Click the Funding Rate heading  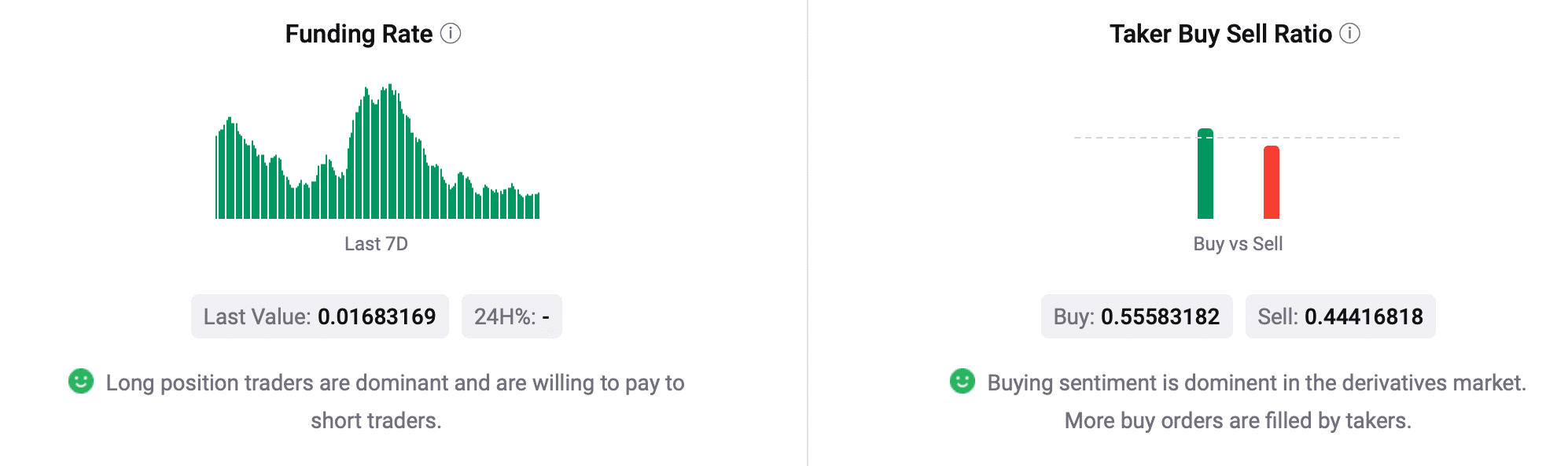pyautogui.click(x=359, y=34)
